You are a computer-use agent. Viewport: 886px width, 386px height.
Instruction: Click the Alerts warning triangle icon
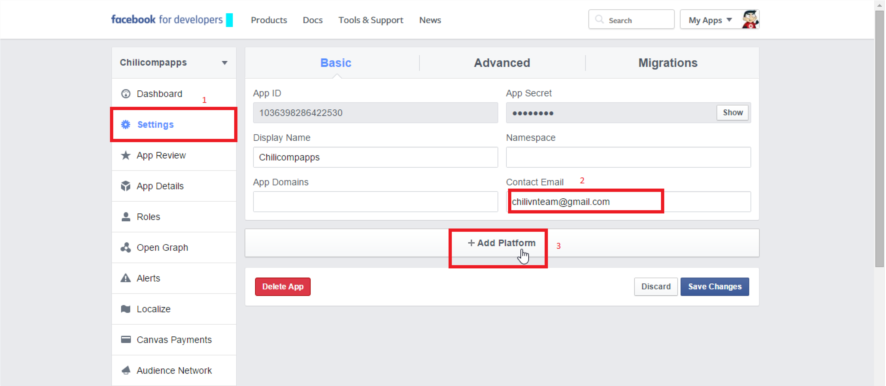pos(126,278)
